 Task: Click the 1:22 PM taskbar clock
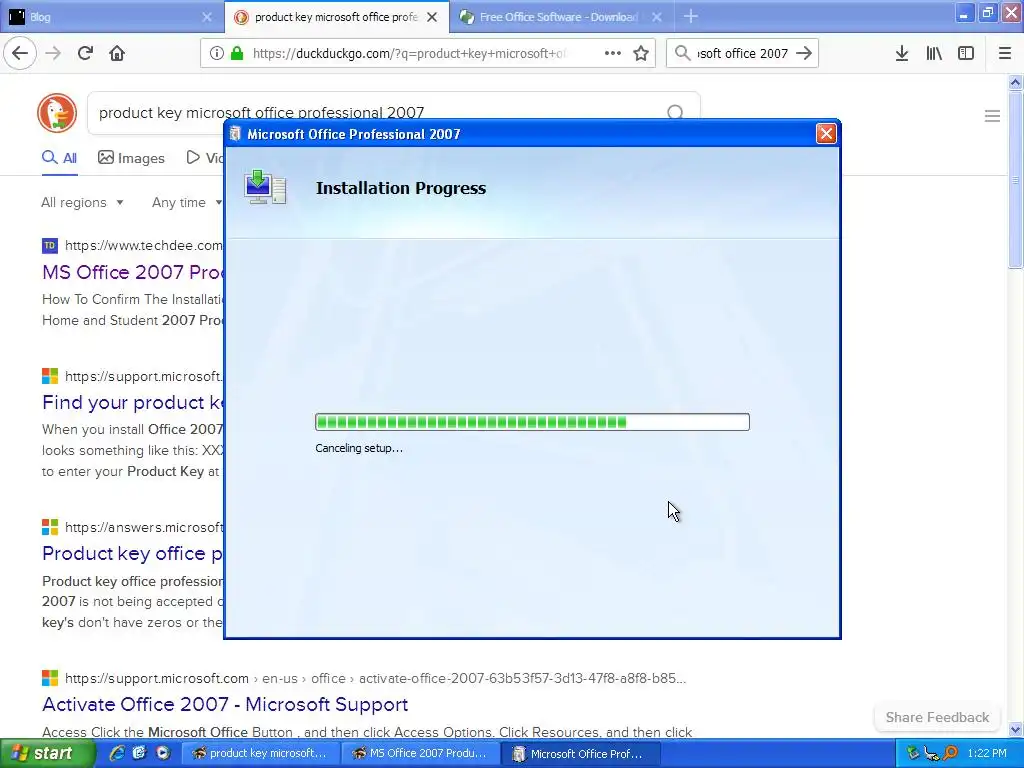pyautogui.click(x=987, y=754)
